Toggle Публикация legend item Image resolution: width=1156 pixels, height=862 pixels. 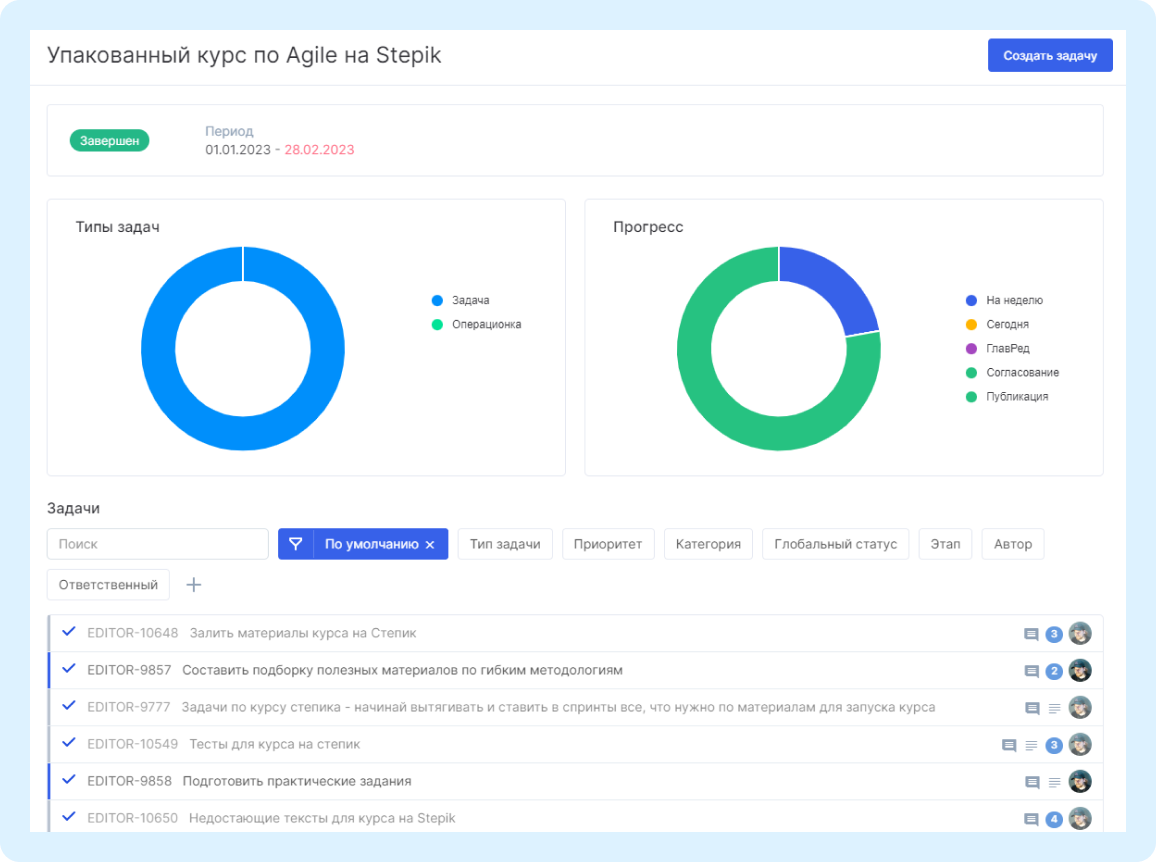point(1007,397)
